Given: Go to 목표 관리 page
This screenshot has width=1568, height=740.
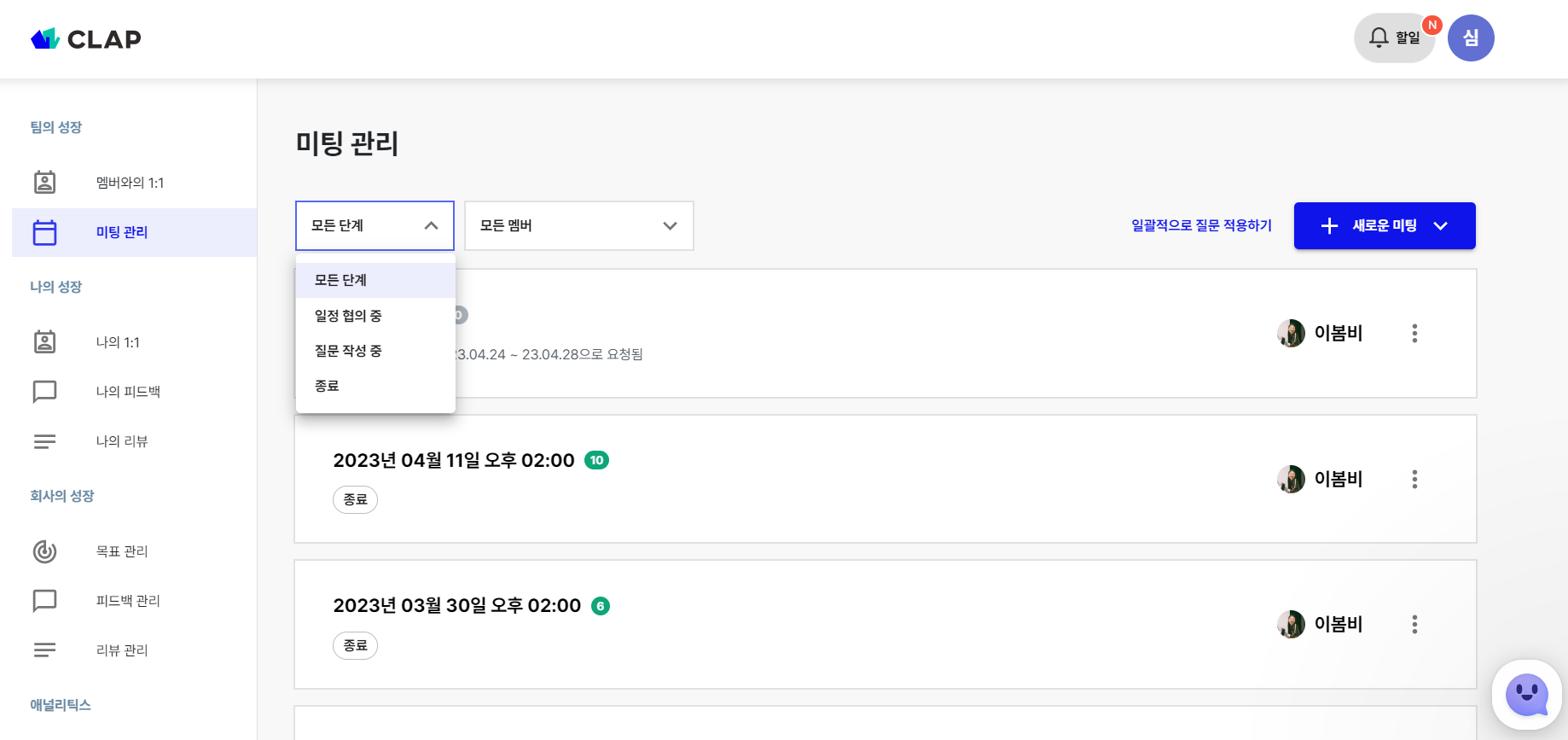Looking at the screenshot, I should pyautogui.click(x=122, y=551).
